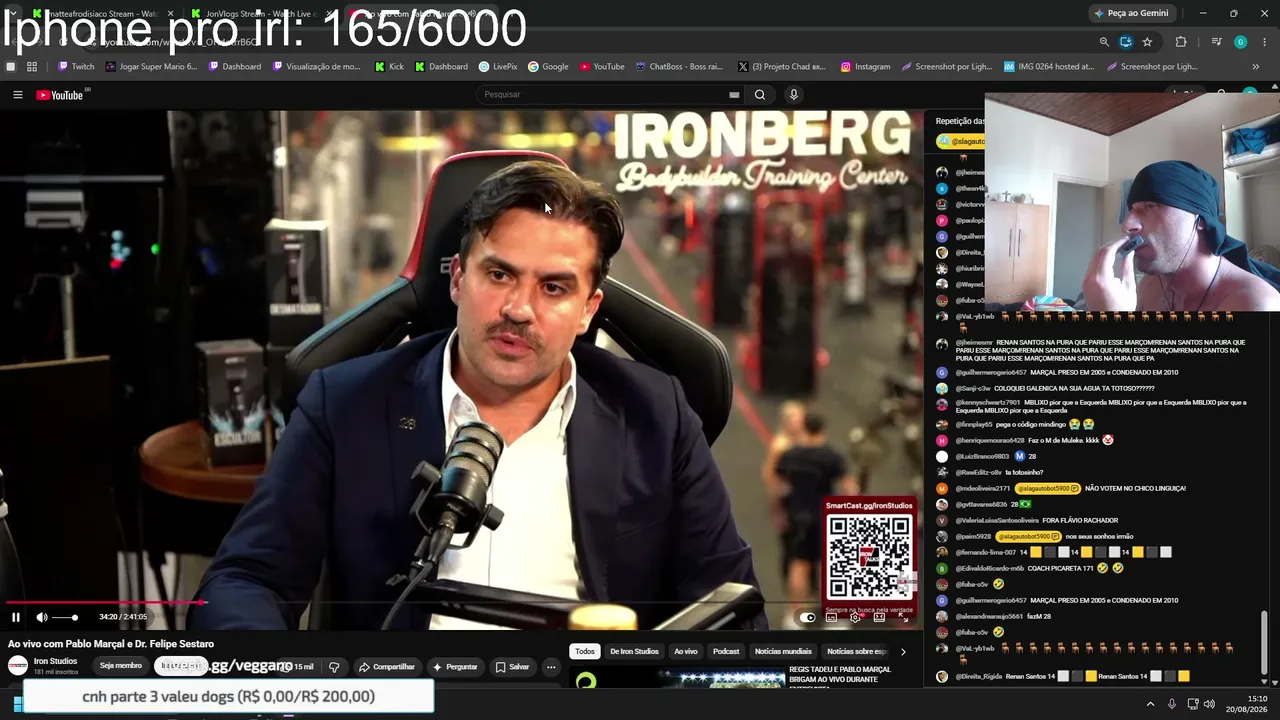Turn on subtitles with the captions icon
The image size is (1280, 720).
coord(831,617)
